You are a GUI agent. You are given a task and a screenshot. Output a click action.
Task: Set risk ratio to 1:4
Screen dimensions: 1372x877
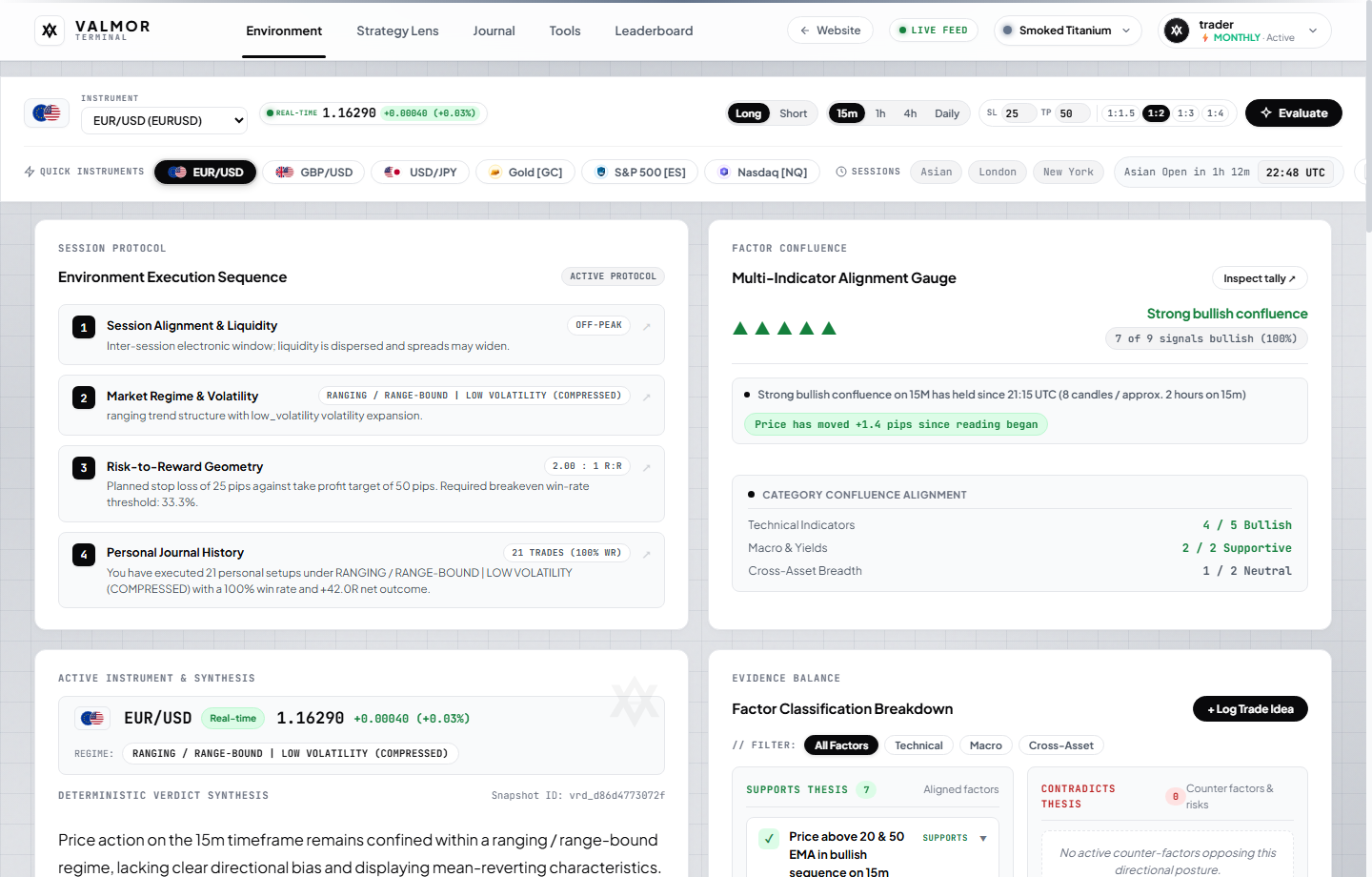click(x=1215, y=113)
